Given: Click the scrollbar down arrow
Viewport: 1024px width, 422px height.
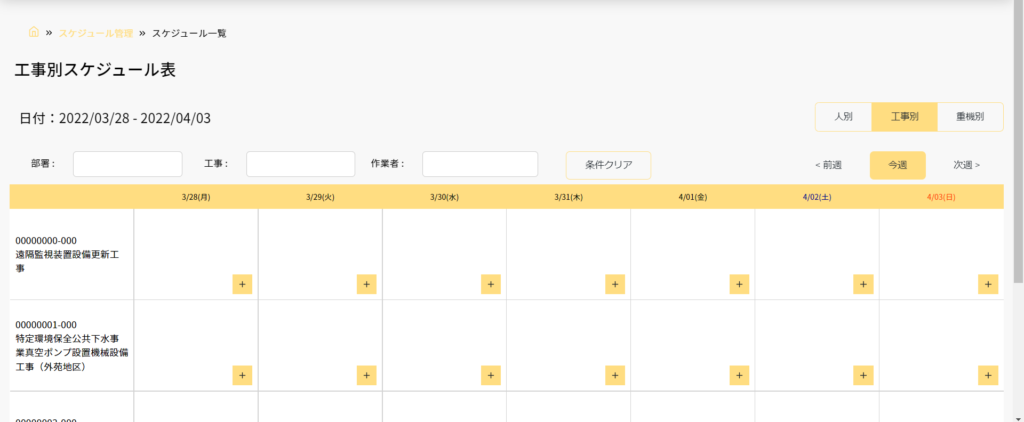Looking at the screenshot, I should click(x=1018, y=417).
